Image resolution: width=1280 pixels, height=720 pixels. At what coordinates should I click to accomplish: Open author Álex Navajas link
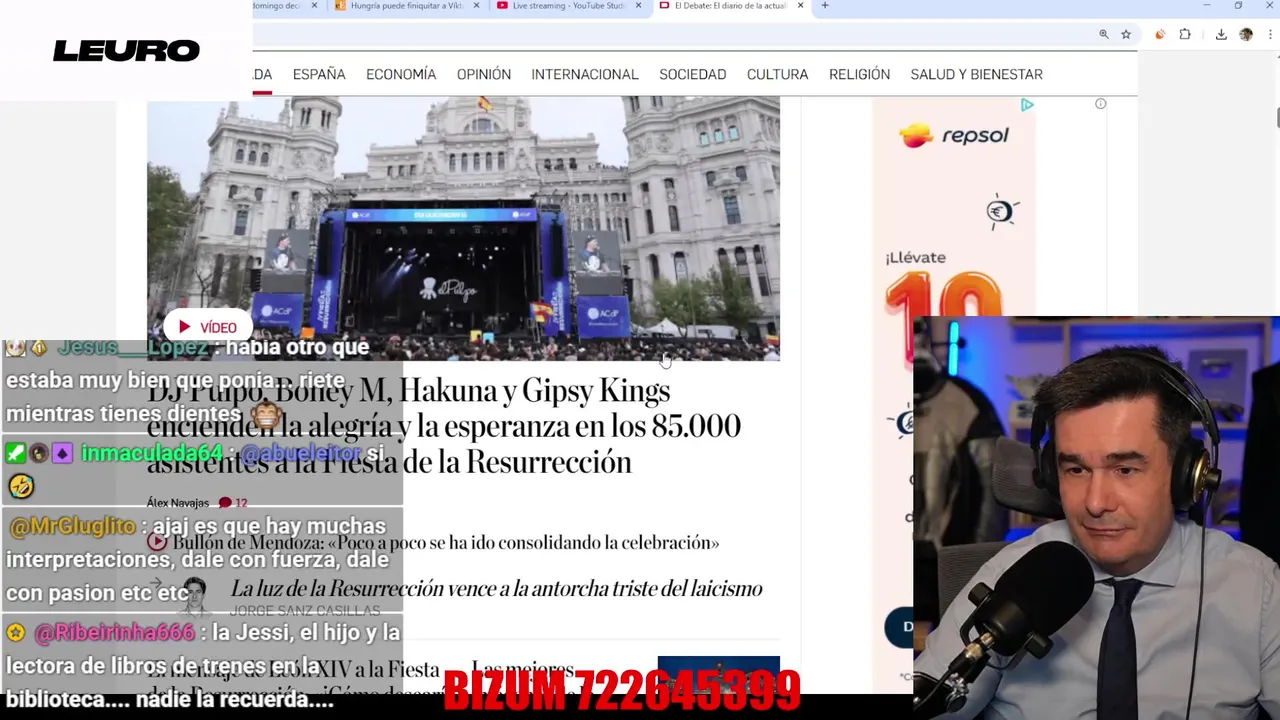(x=178, y=503)
